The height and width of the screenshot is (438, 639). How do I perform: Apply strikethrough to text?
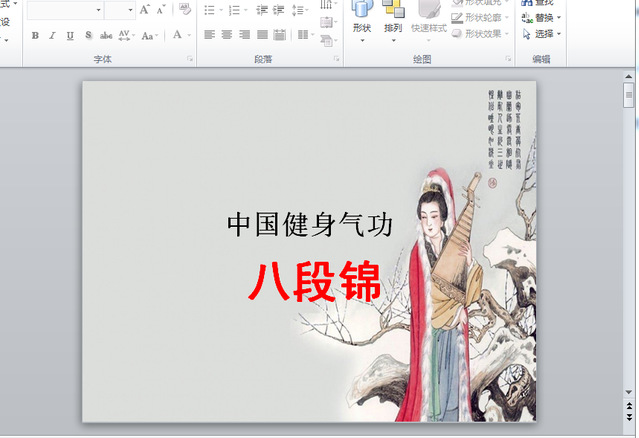pyautogui.click(x=106, y=35)
